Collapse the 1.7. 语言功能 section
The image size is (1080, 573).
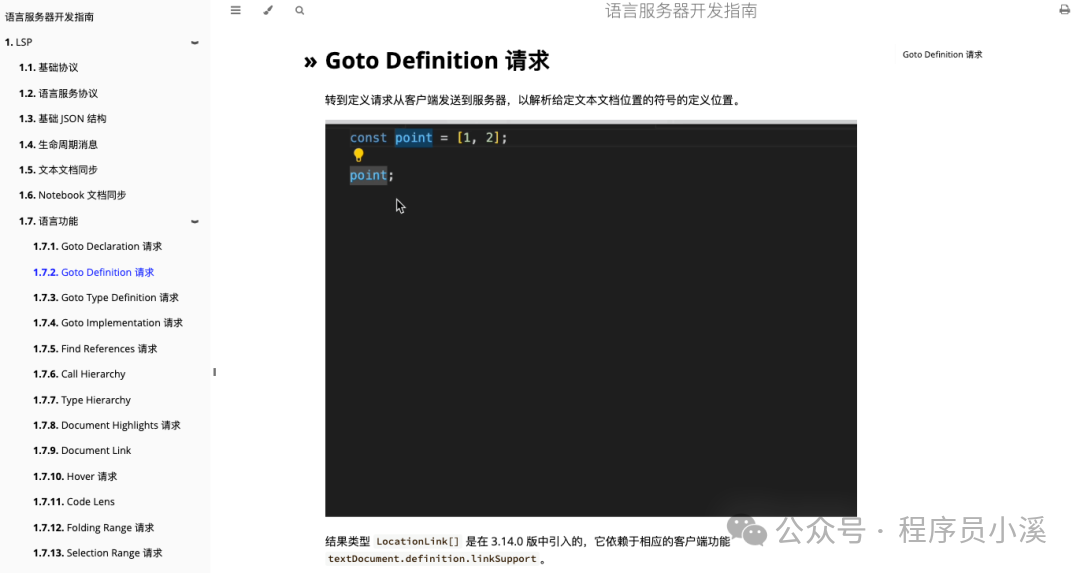195,222
